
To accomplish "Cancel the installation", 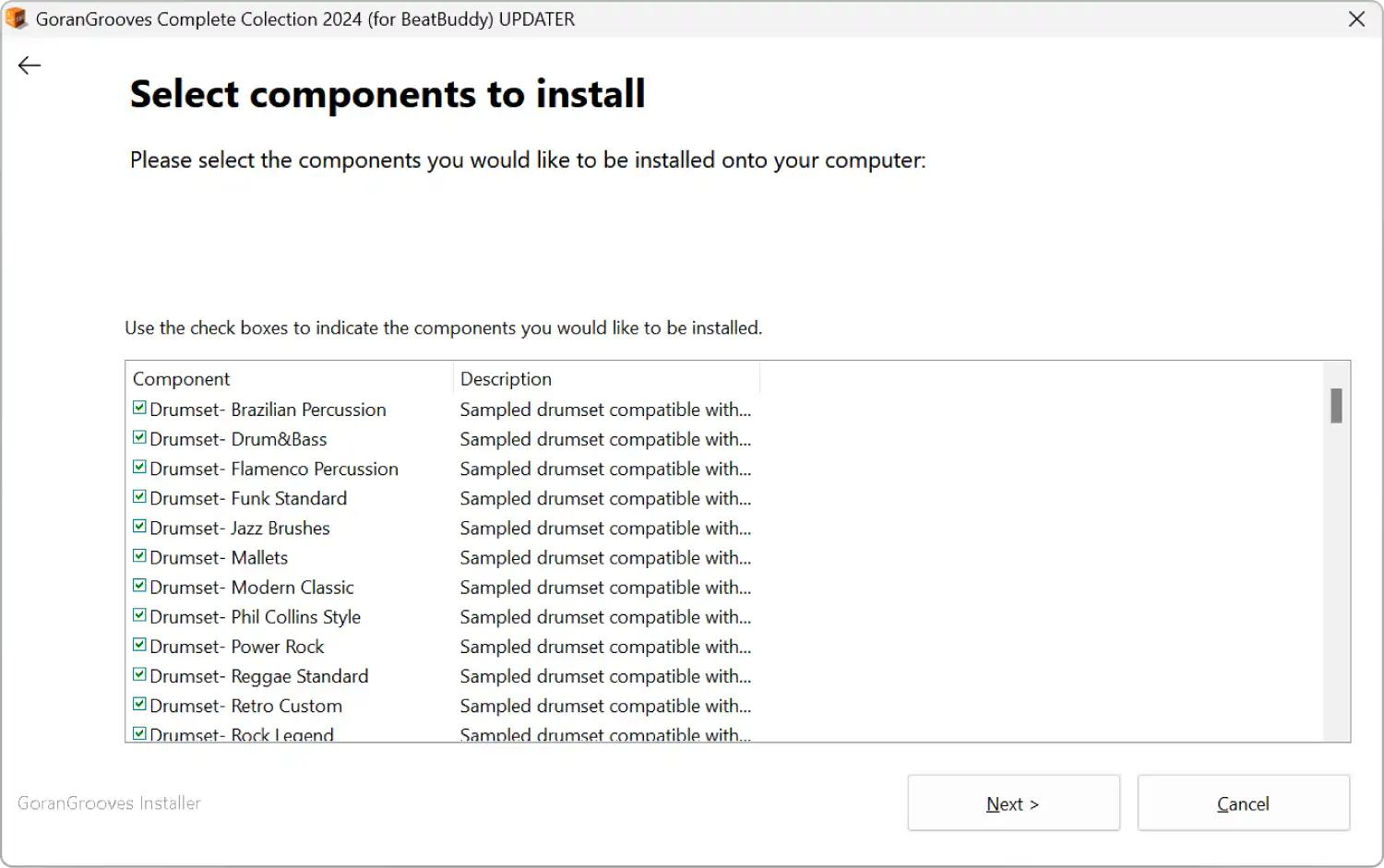I will 1243,803.
